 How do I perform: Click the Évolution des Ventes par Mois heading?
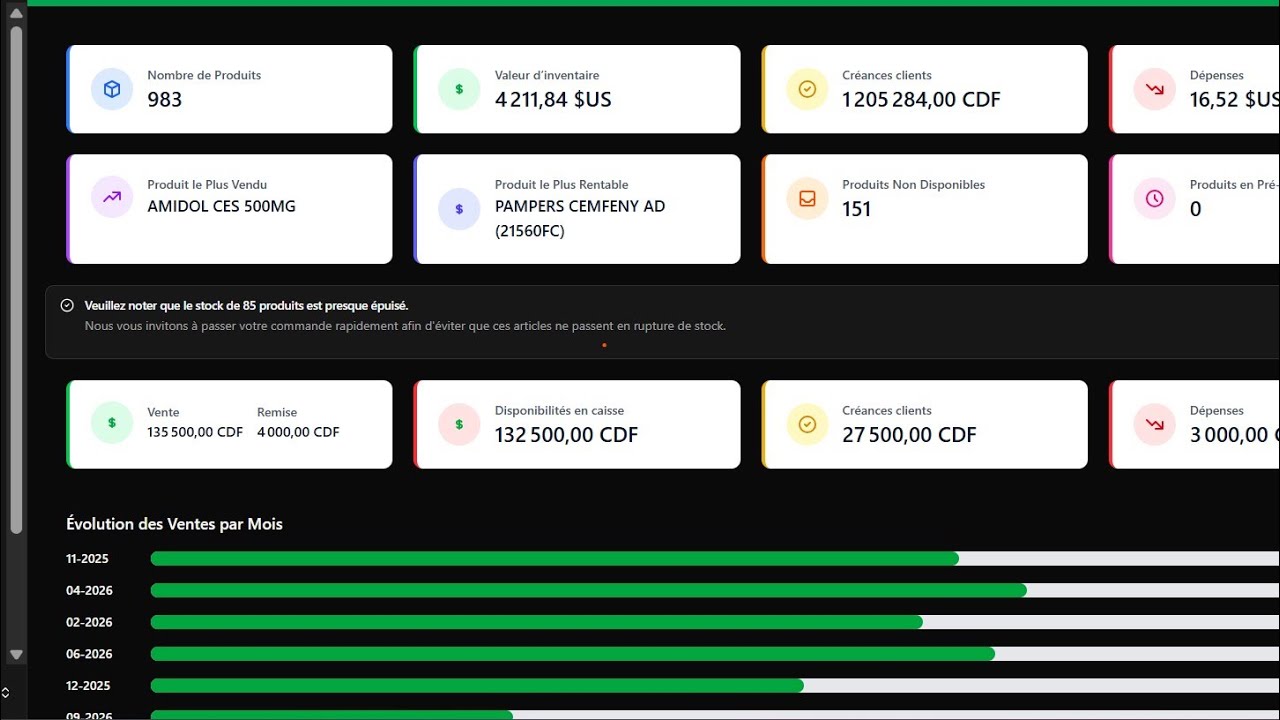(x=174, y=524)
